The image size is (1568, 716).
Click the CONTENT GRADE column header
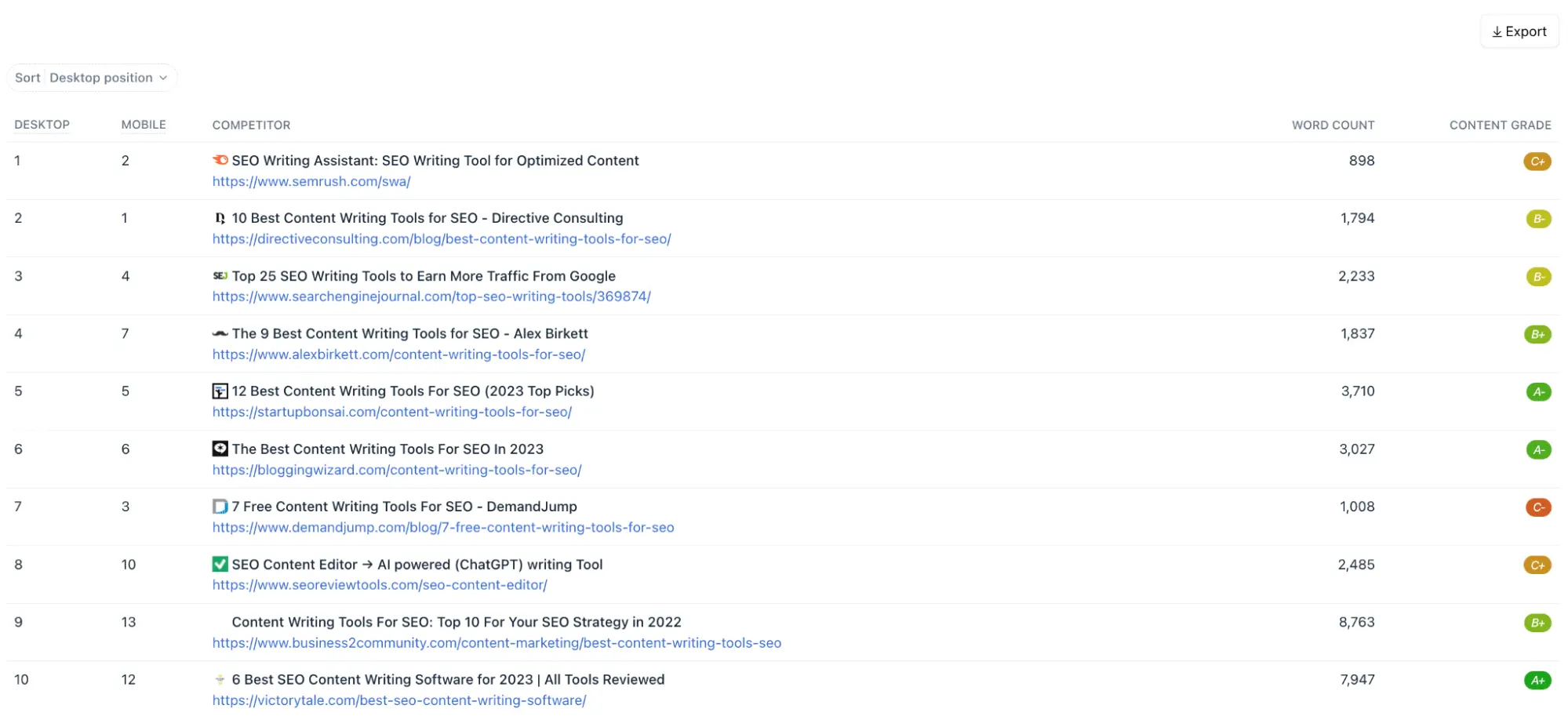[1501, 125]
